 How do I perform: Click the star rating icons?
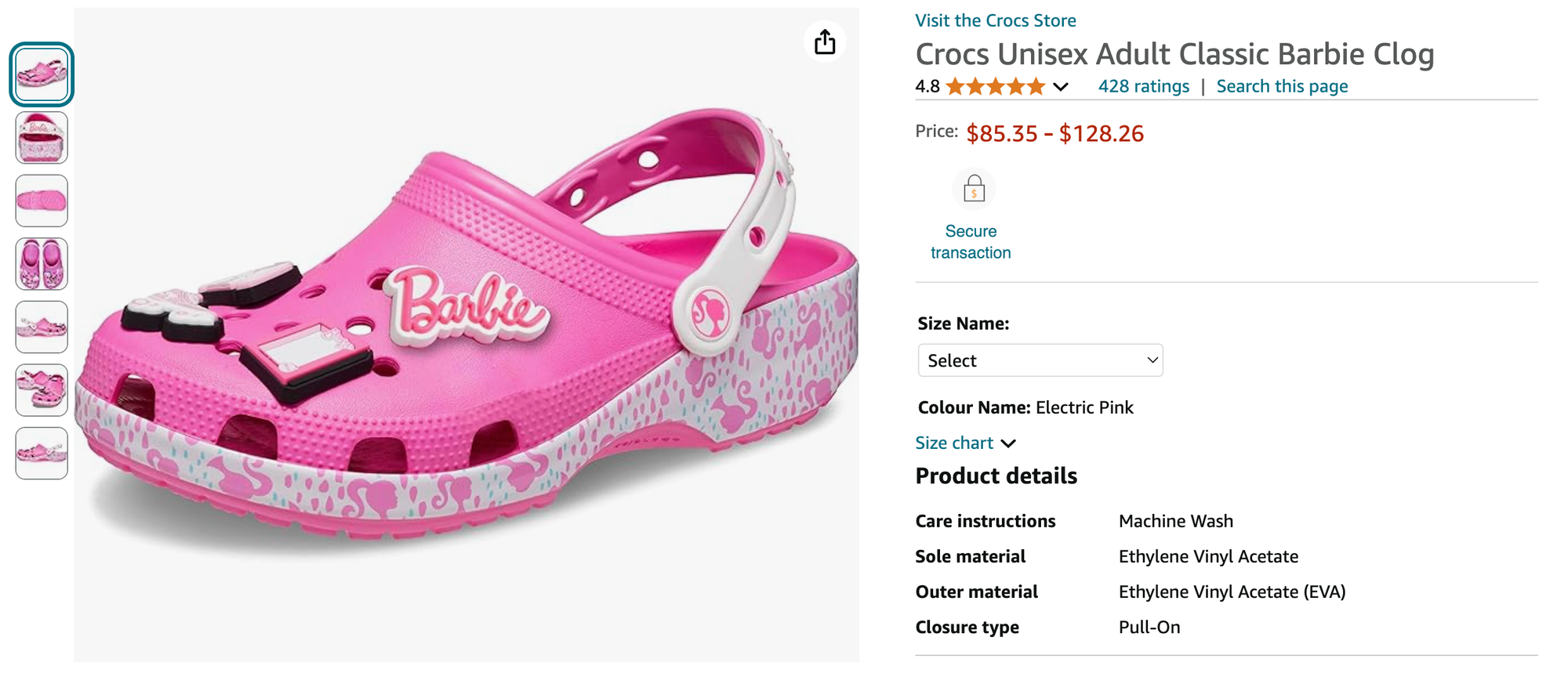pyautogui.click(x=994, y=86)
